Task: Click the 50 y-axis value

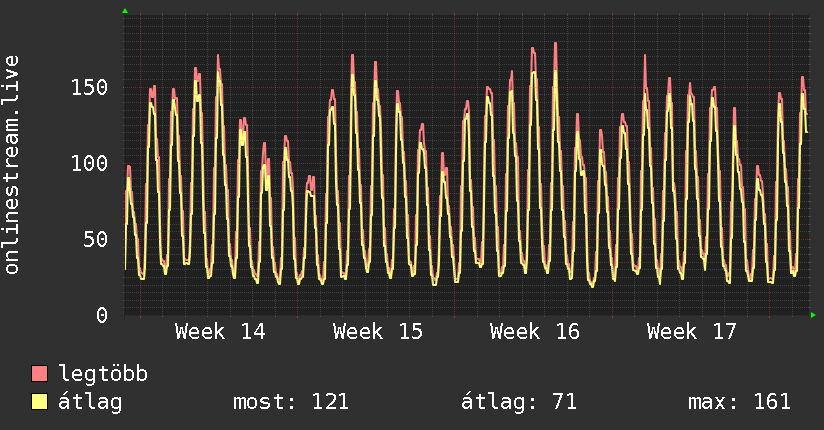Action: click(96, 240)
